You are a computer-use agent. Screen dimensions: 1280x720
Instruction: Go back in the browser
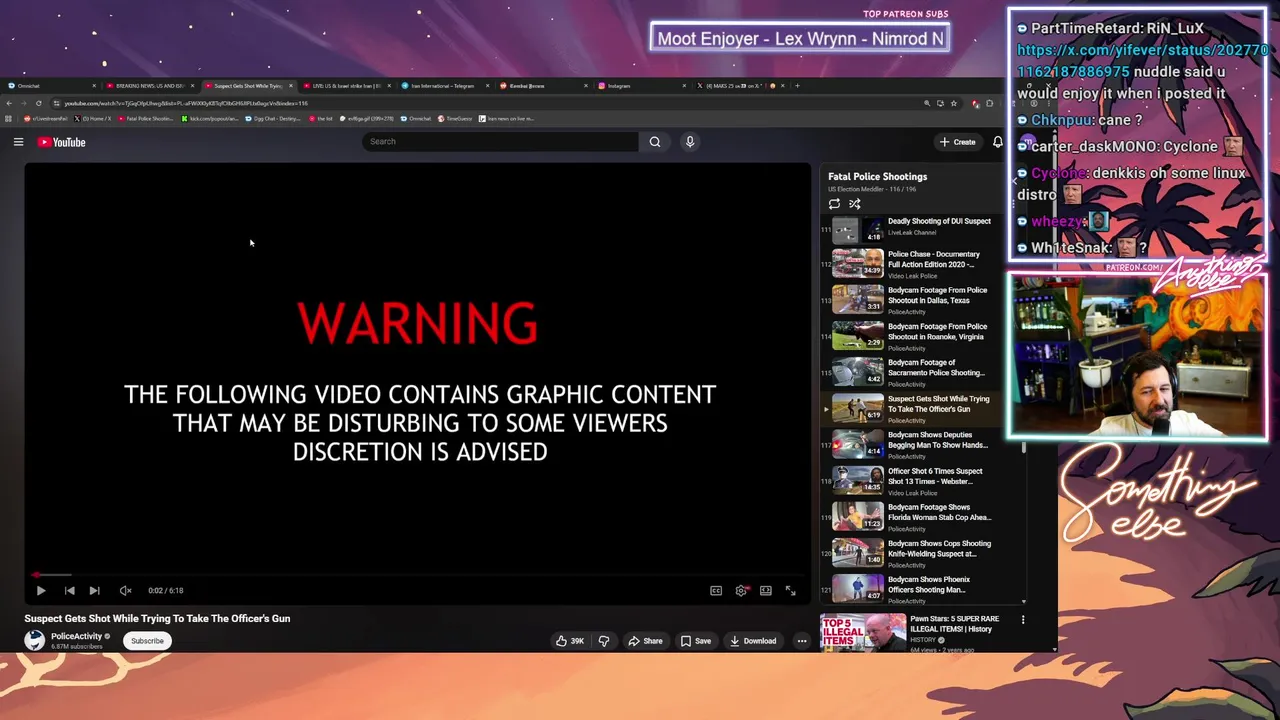pos(9,103)
